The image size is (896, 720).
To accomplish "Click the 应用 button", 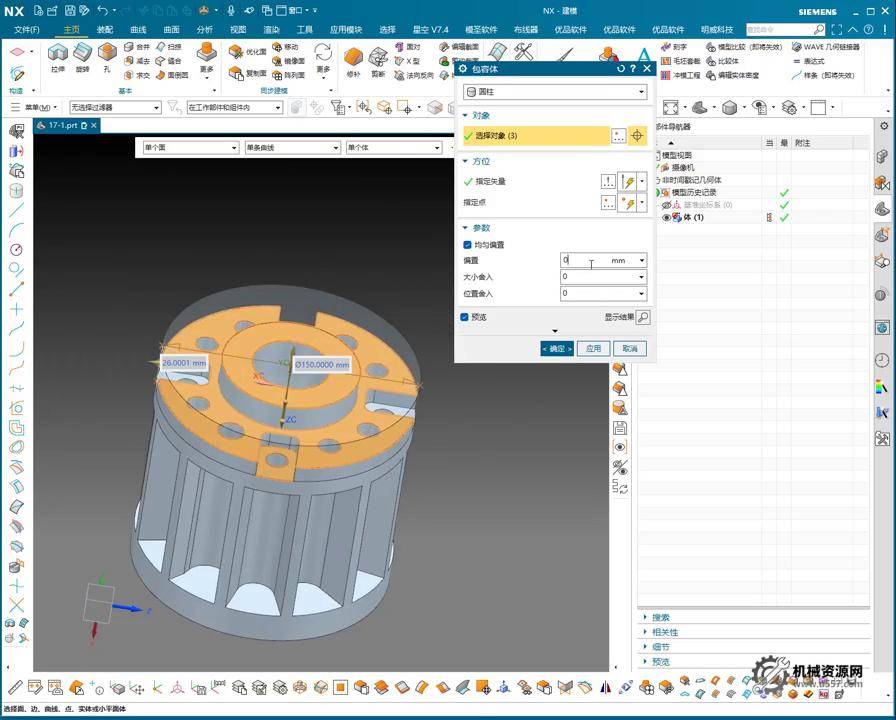I will (x=593, y=348).
